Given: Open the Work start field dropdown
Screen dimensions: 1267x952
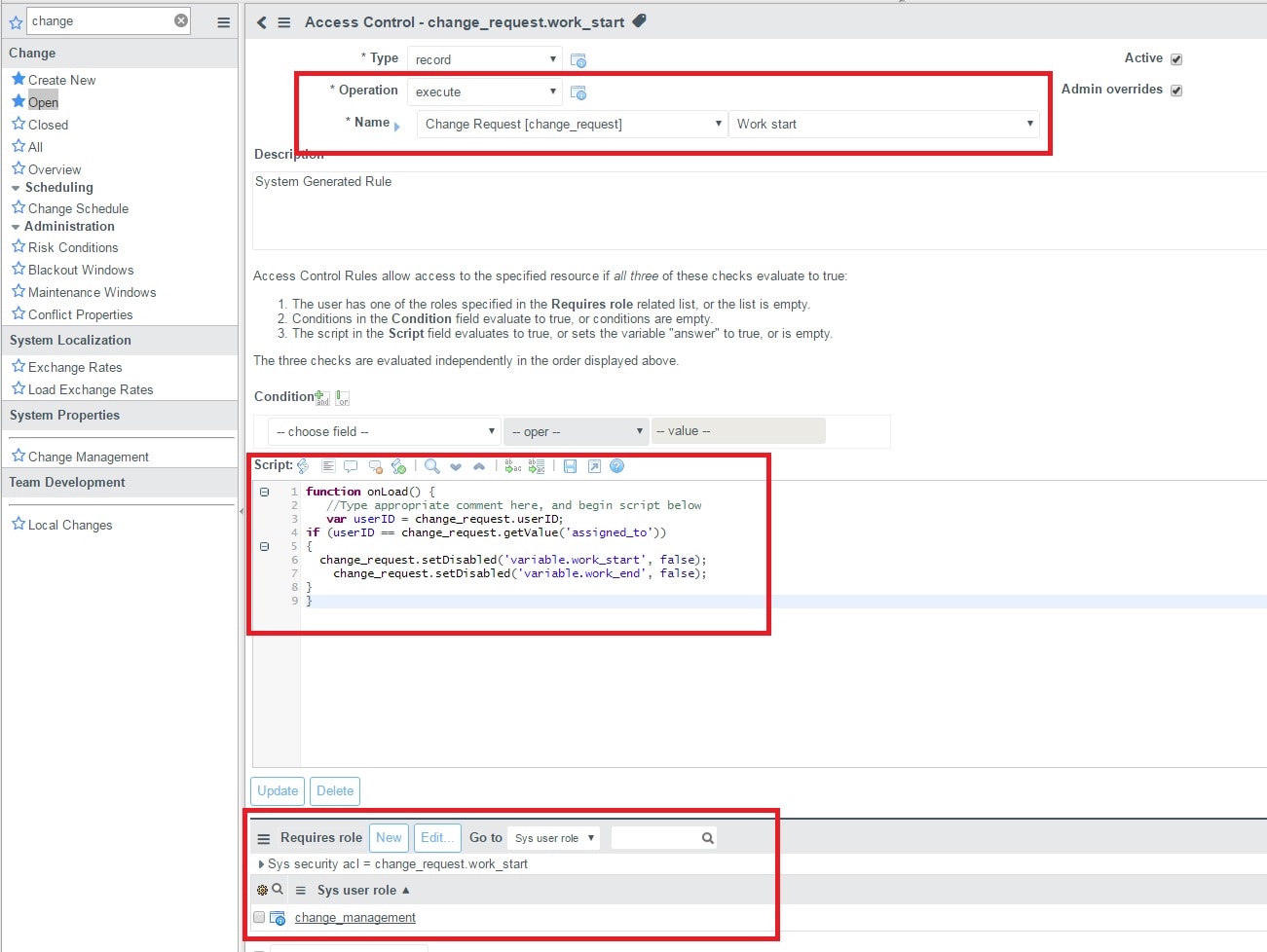Looking at the screenshot, I should point(884,124).
